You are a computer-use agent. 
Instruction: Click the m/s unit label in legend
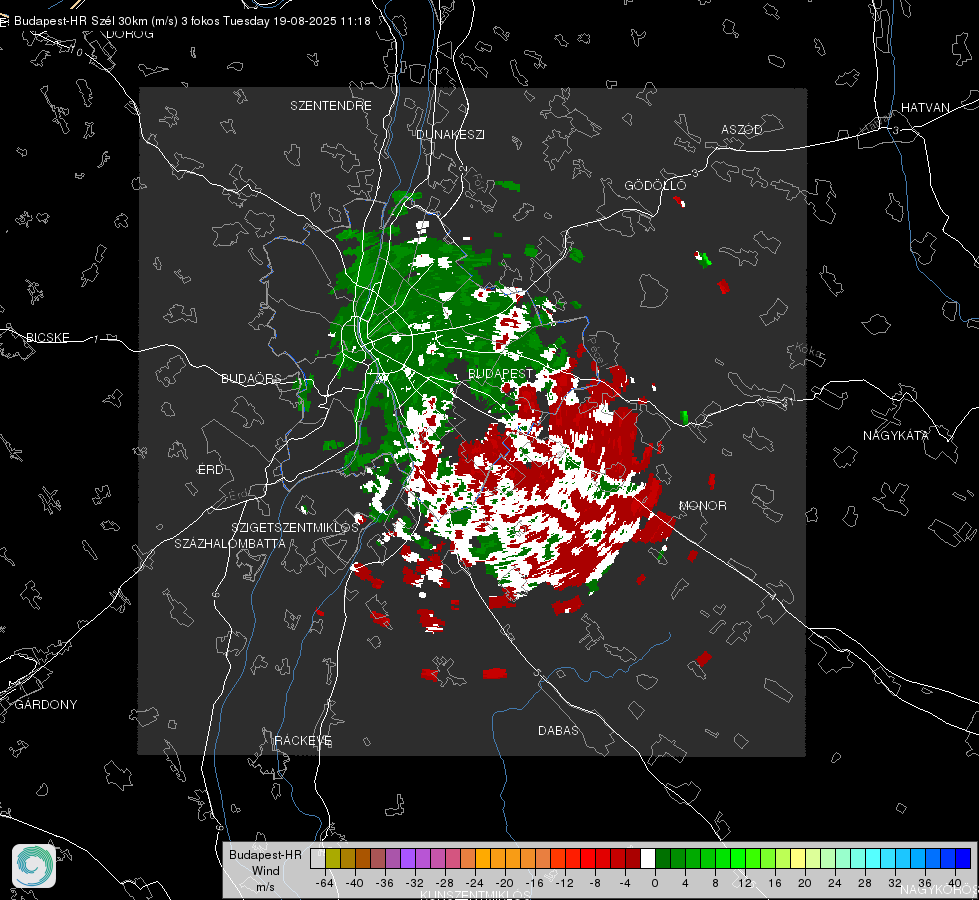click(x=265, y=887)
